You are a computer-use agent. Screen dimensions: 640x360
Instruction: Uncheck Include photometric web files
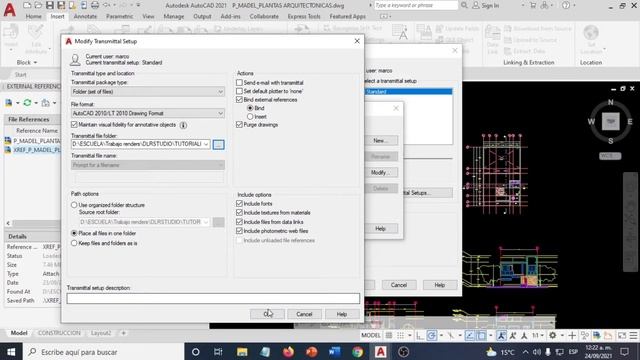pos(239,231)
